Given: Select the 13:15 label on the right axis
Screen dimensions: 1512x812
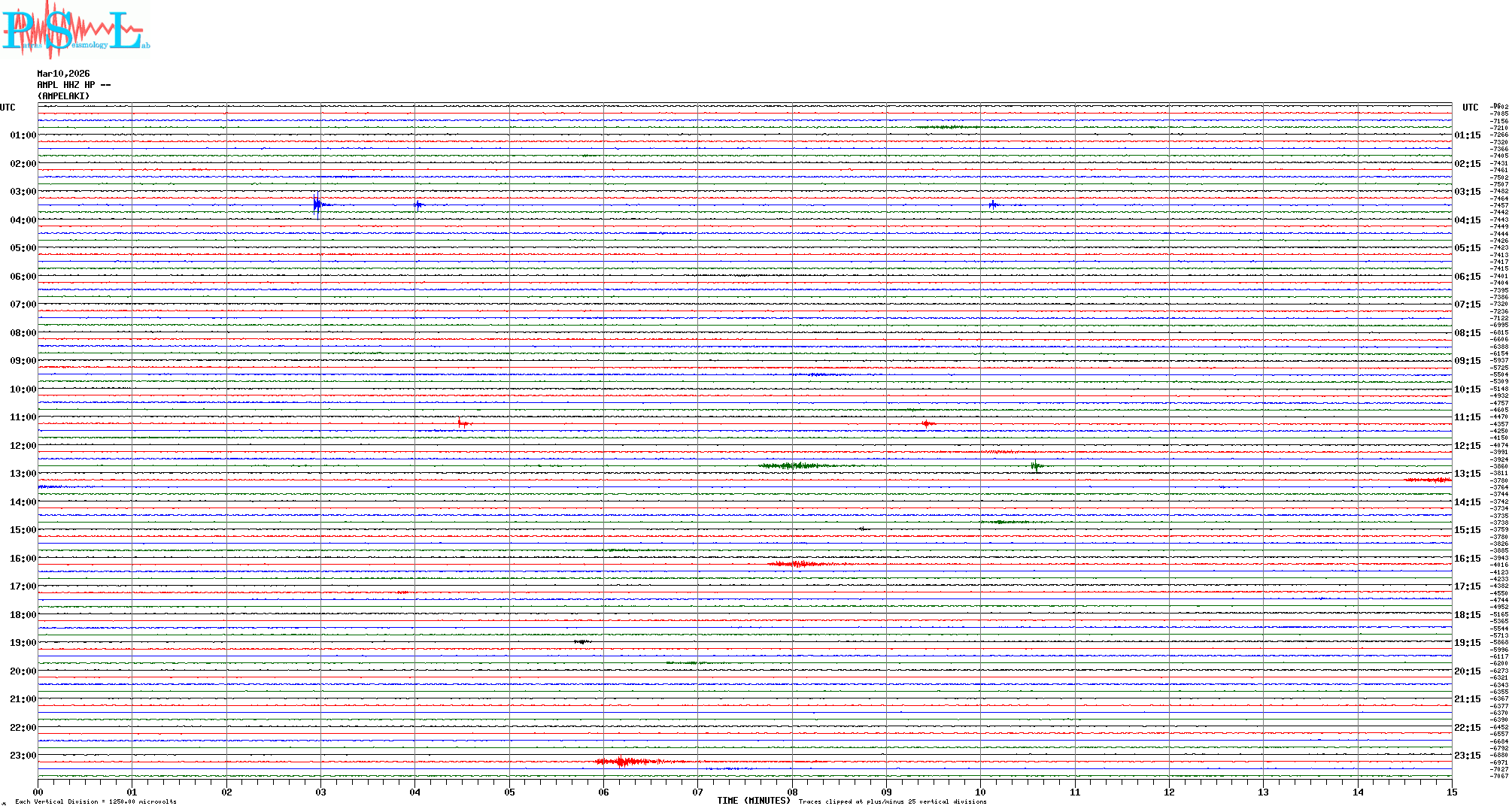Looking at the screenshot, I should click(1467, 474).
